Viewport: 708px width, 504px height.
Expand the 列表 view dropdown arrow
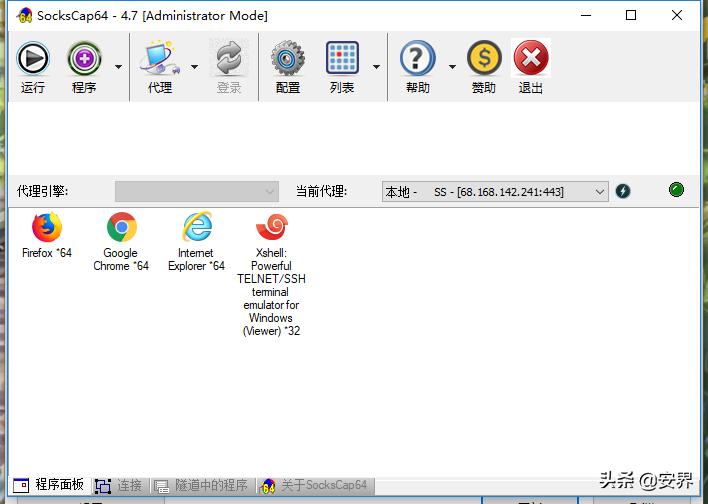376,67
